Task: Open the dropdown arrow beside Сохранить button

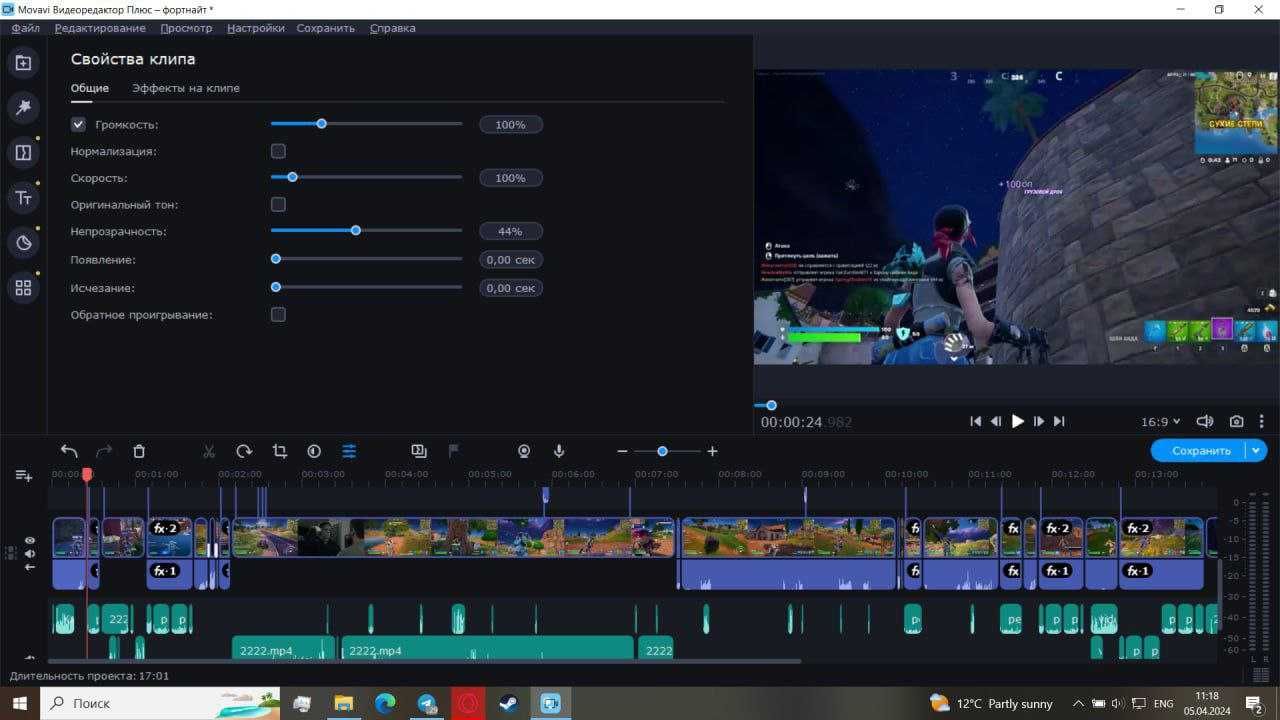Action: [x=1256, y=451]
